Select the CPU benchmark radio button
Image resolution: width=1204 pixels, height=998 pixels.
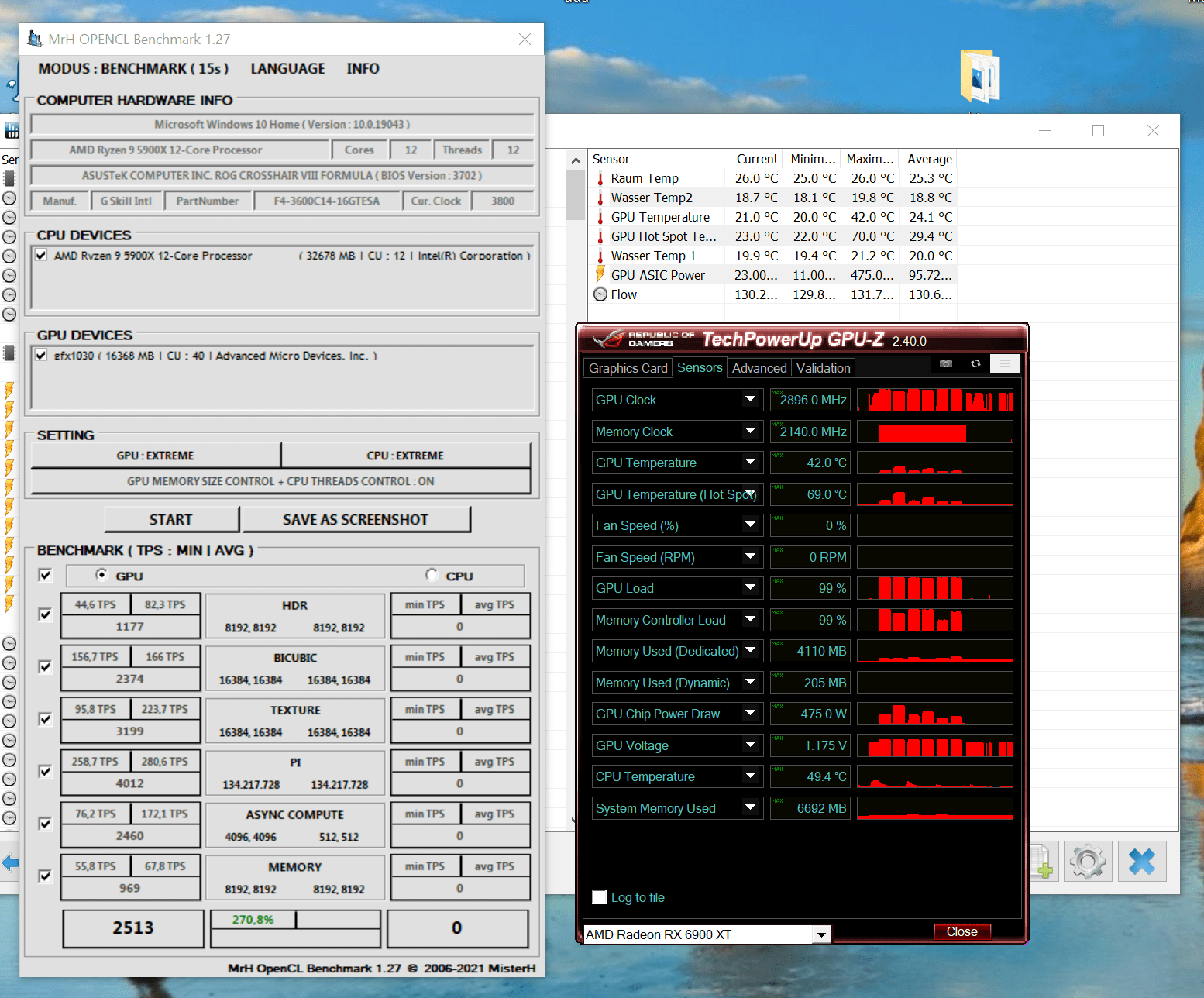click(x=432, y=574)
